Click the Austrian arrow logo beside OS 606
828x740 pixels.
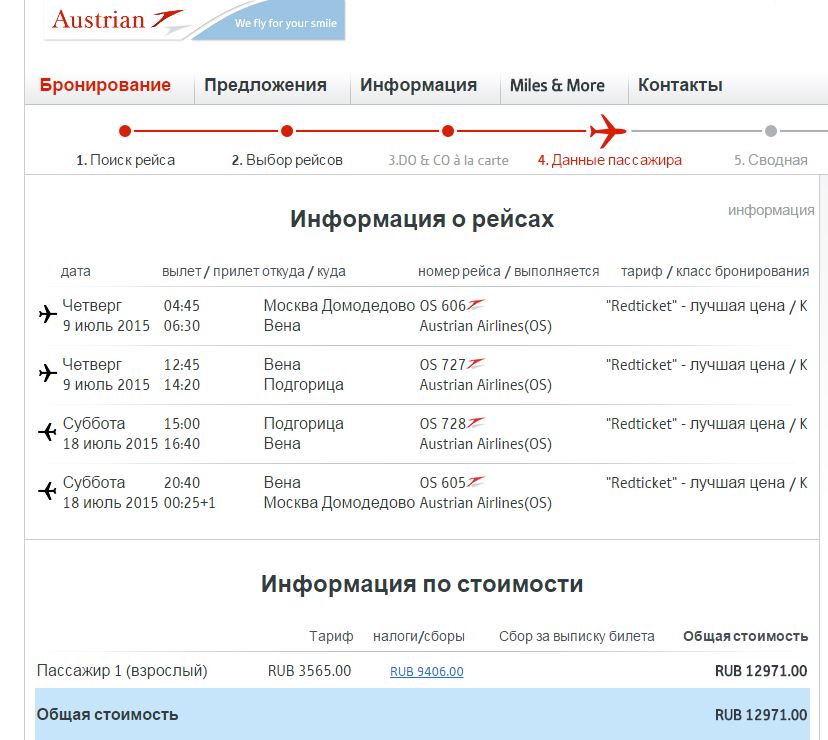click(476, 305)
